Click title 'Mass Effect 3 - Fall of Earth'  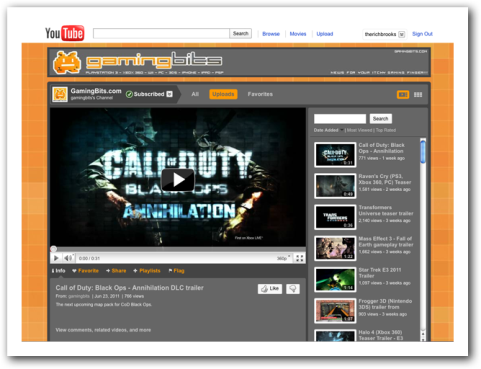(x=386, y=242)
